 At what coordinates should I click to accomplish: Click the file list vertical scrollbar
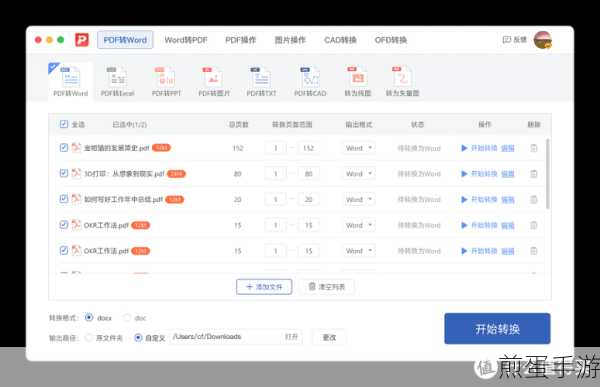548,174
